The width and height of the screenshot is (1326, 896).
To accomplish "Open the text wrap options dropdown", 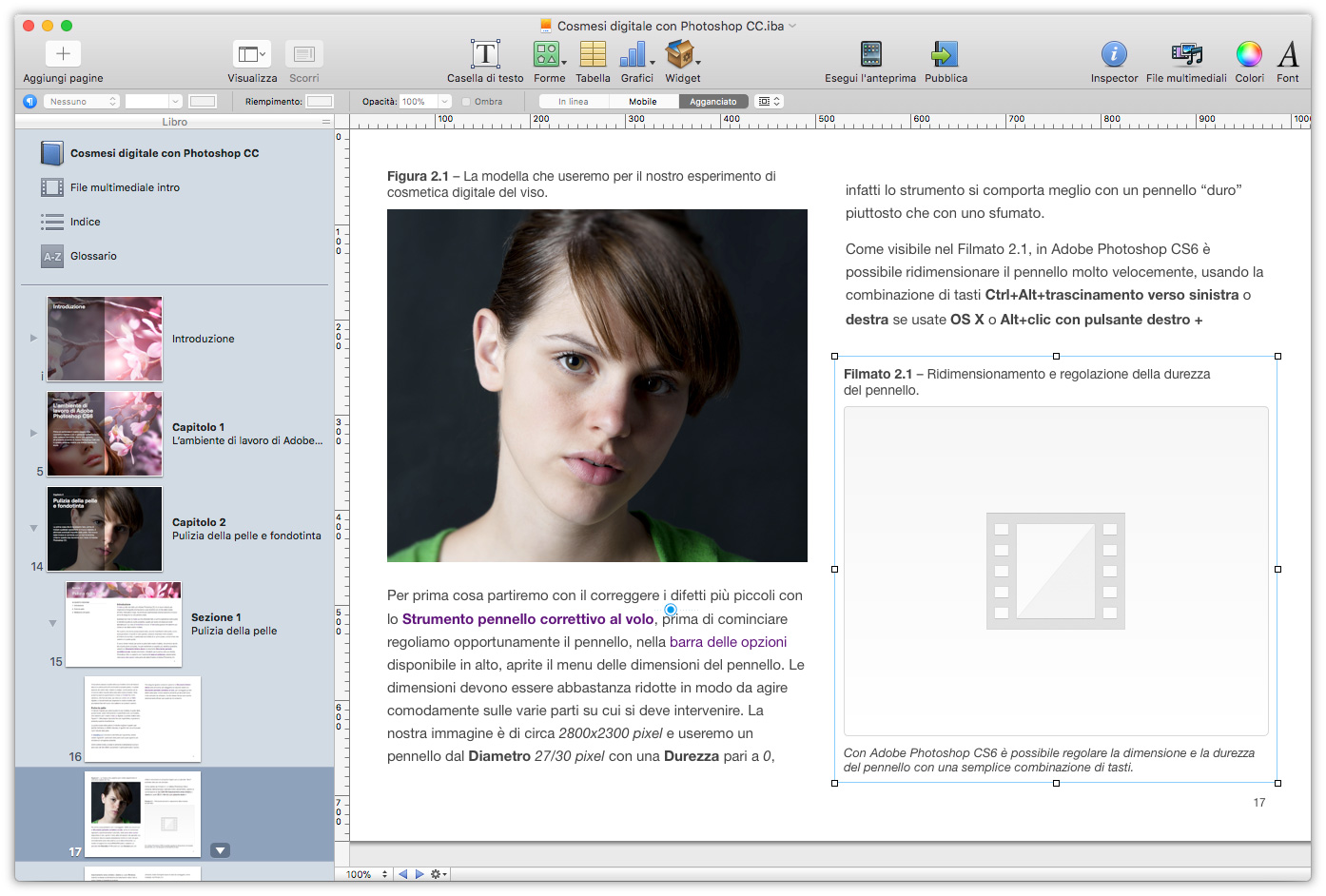I will [x=769, y=101].
